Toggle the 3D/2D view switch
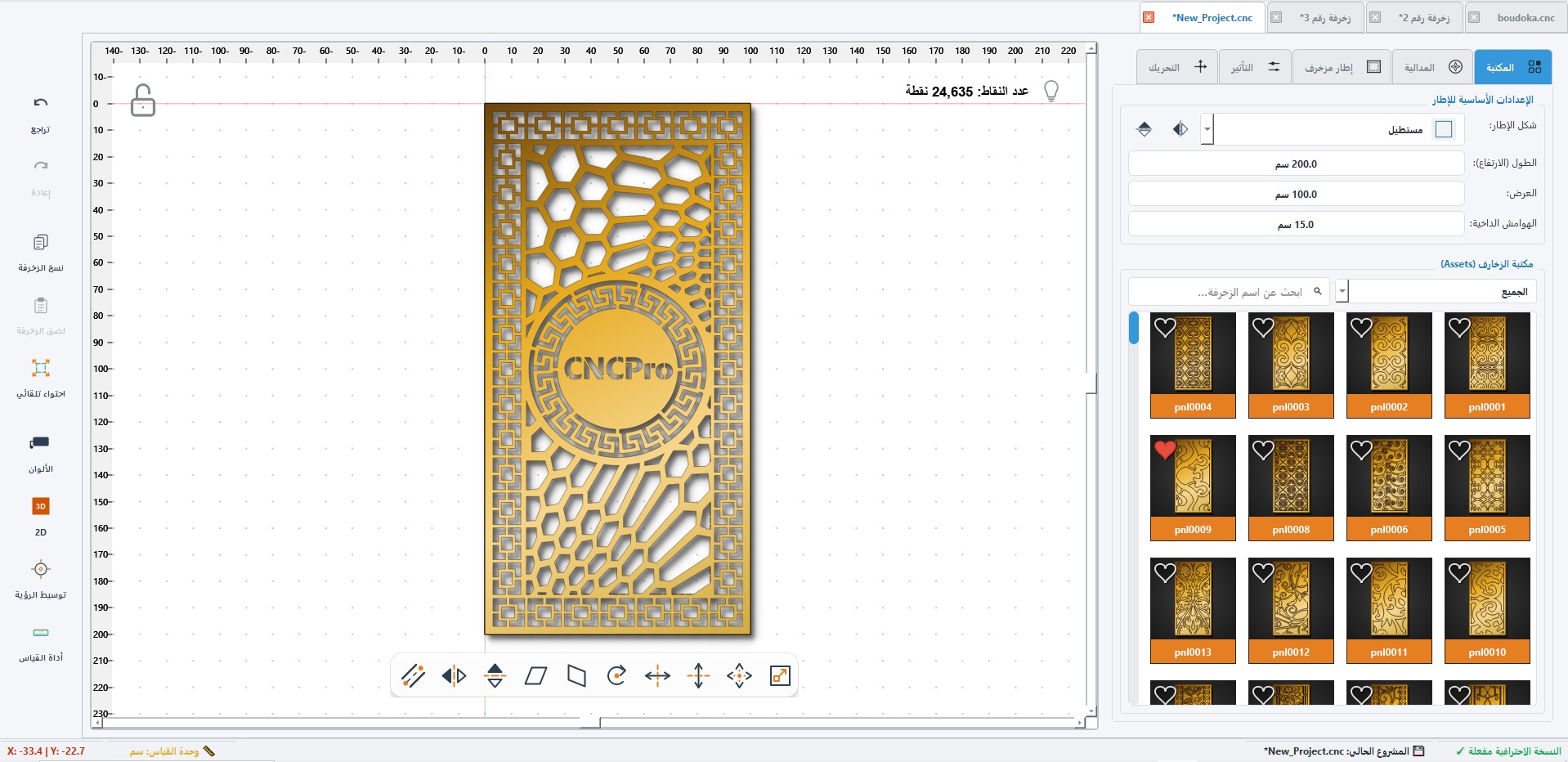Viewport: 1568px width, 762px height. [x=41, y=506]
